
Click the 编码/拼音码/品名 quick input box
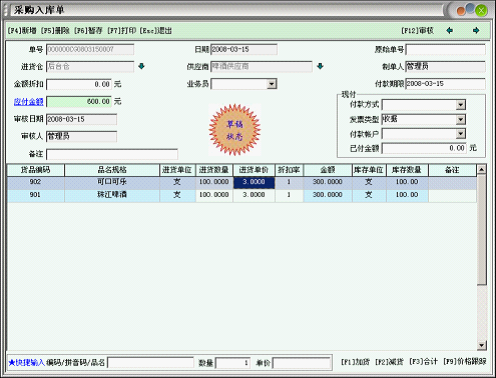pyautogui.click(x=151, y=363)
